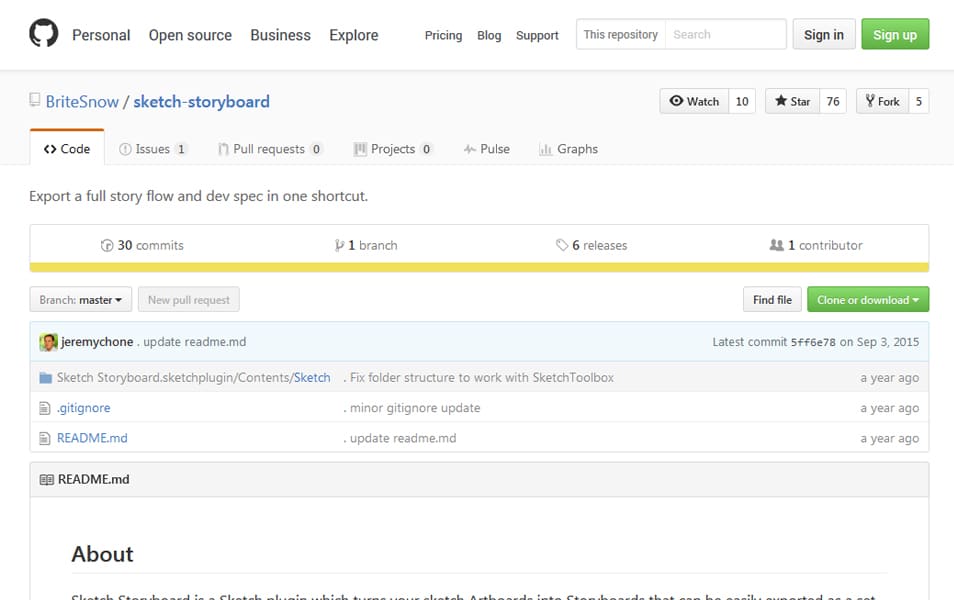Open the Branch: master dropdown
Image resolution: width=954 pixels, height=600 pixels.
tap(80, 300)
